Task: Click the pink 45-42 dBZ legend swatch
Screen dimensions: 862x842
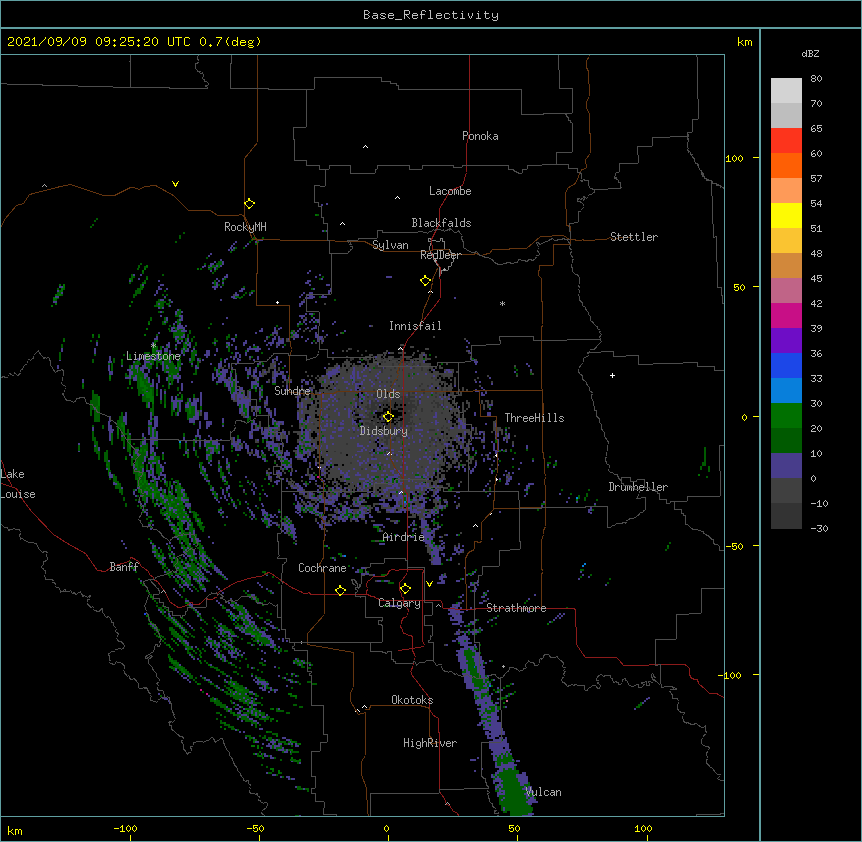Action: 786,291
